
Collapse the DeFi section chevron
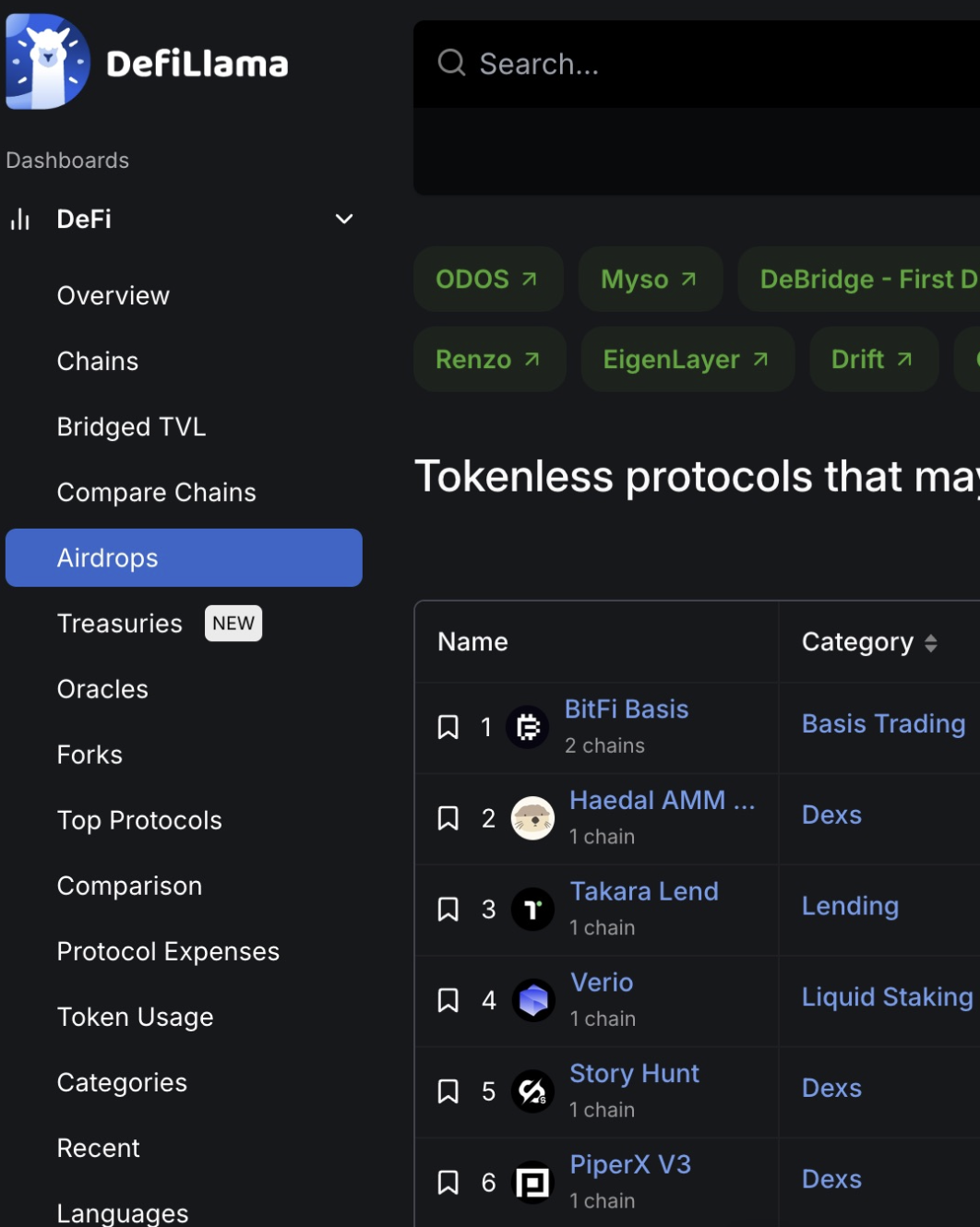(x=344, y=220)
